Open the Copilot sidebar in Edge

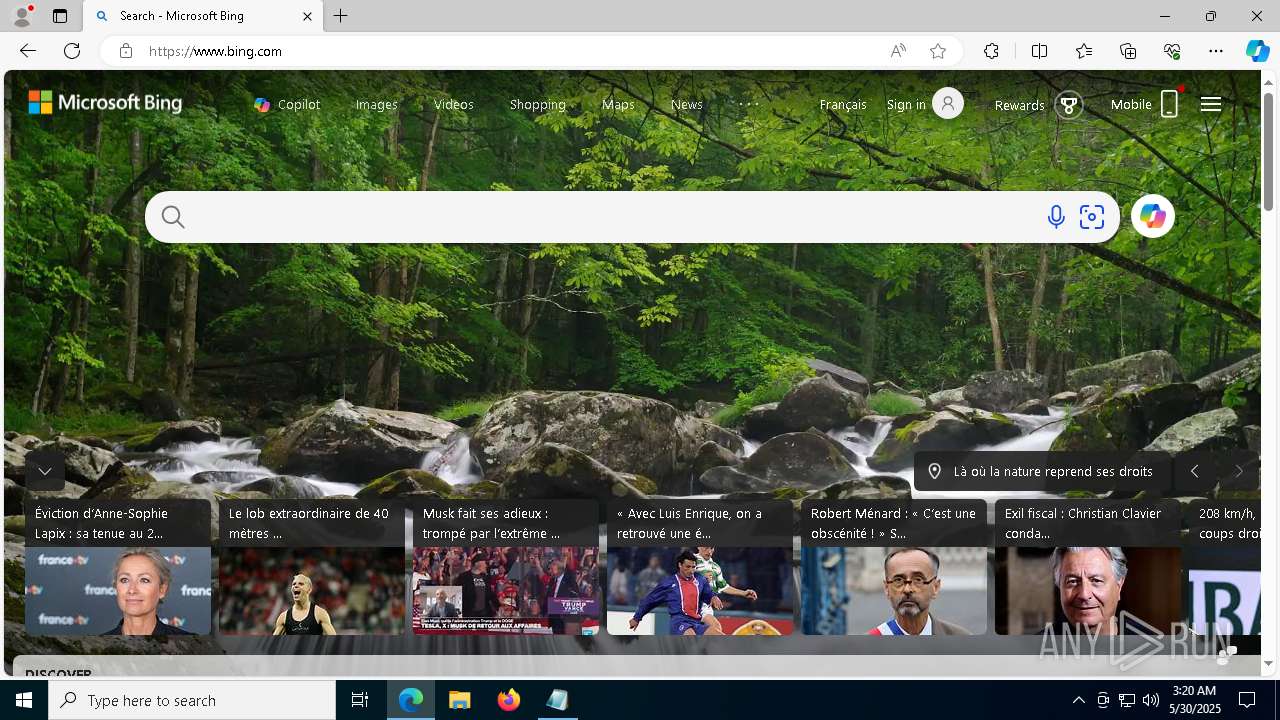1257,51
